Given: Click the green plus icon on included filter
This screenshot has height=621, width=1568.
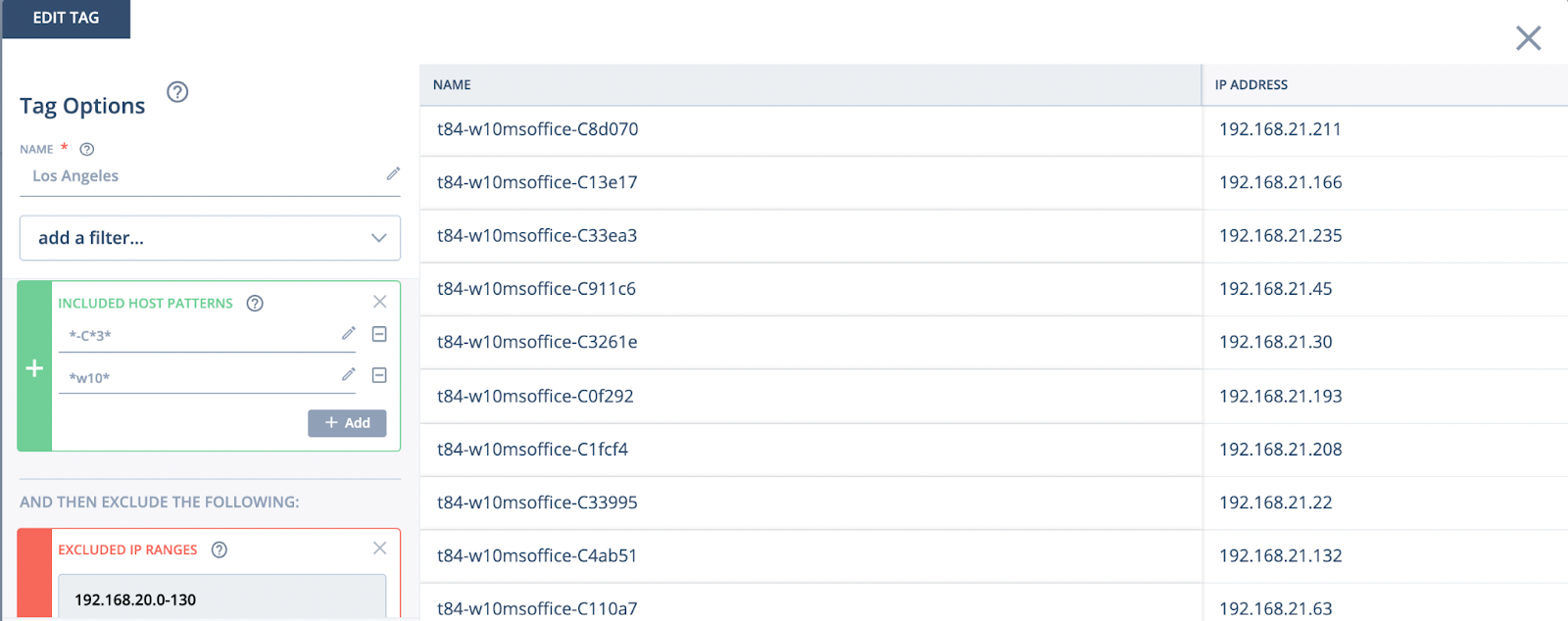Looking at the screenshot, I should [34, 368].
